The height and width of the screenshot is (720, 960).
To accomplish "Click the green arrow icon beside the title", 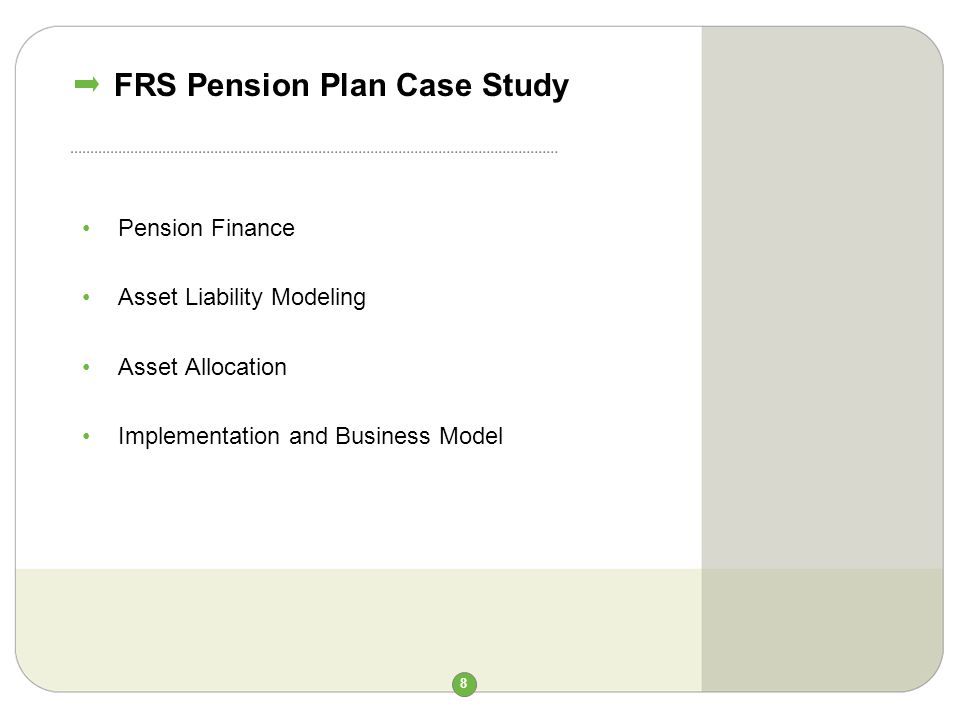I will [86, 84].
